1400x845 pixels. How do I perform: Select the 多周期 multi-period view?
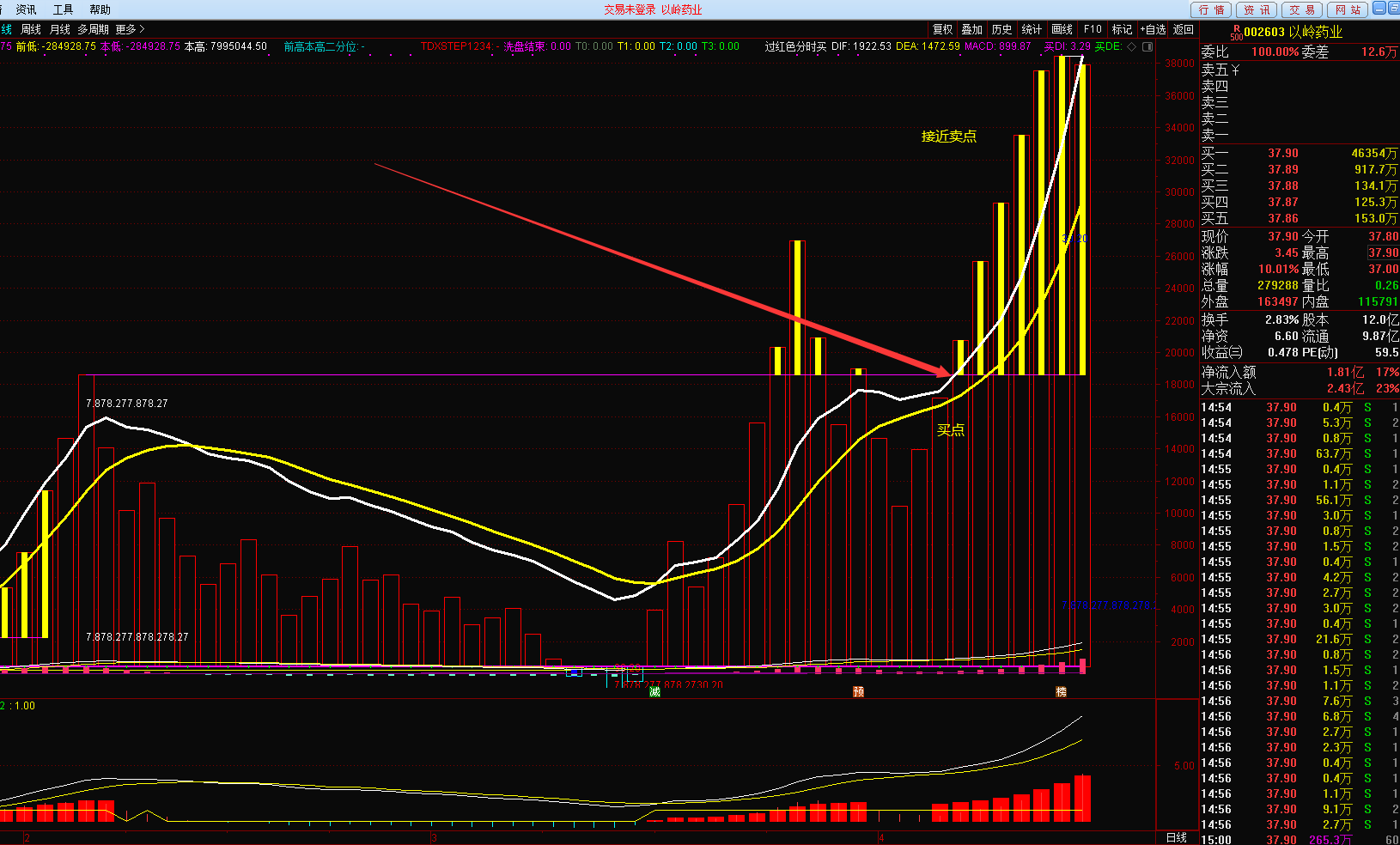tap(94, 29)
